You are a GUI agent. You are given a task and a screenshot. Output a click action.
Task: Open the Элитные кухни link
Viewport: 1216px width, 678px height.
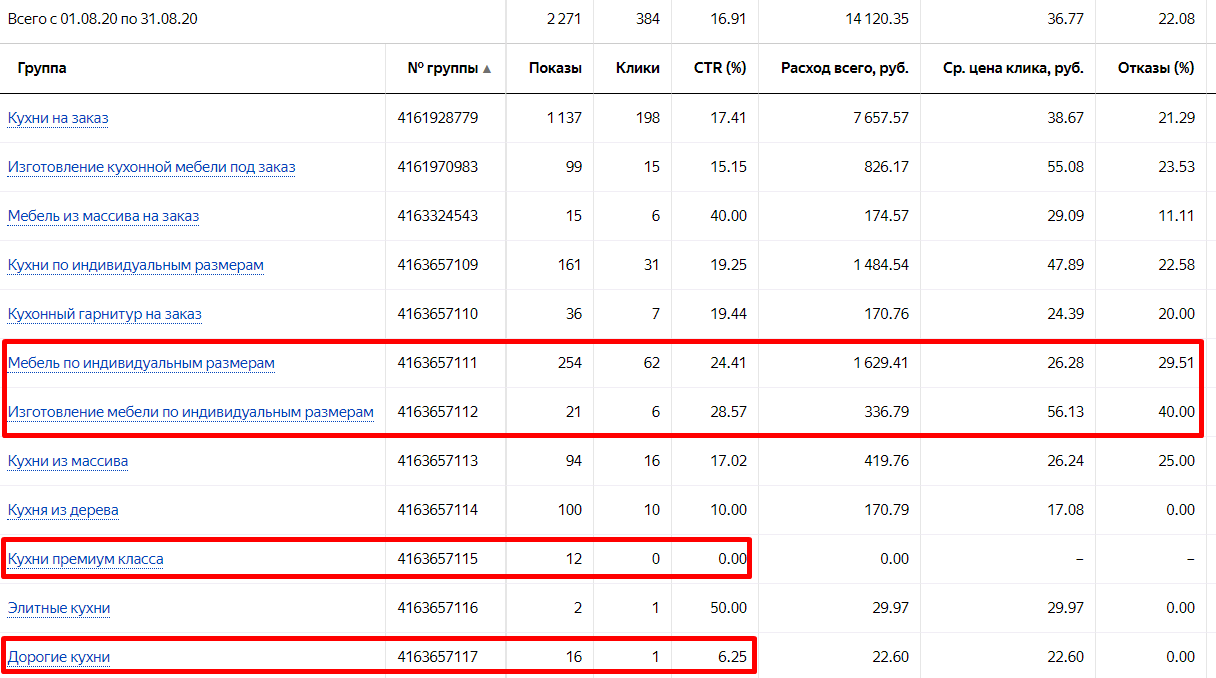pos(59,608)
